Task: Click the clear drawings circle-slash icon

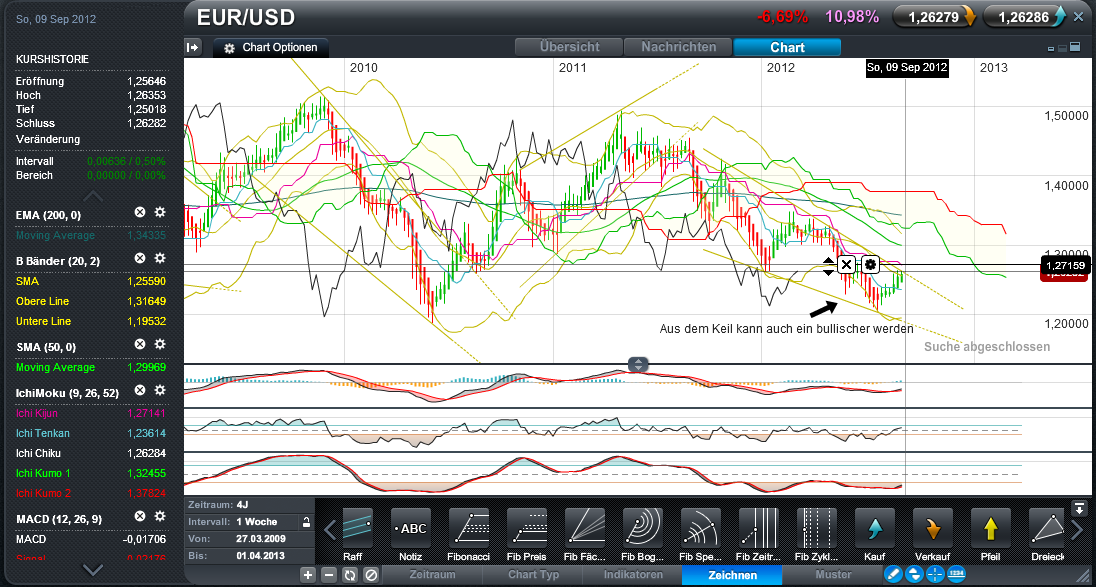Action: tap(371, 575)
